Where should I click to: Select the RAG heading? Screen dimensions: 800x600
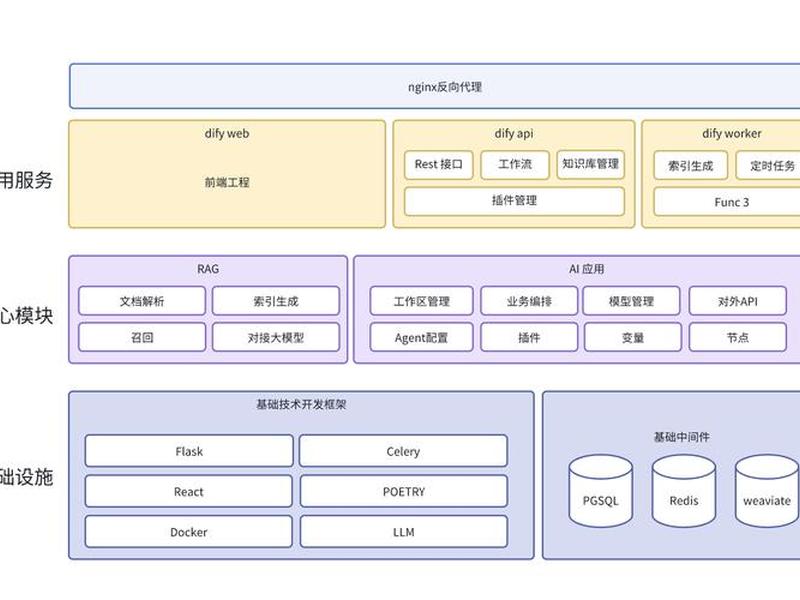tap(208, 269)
